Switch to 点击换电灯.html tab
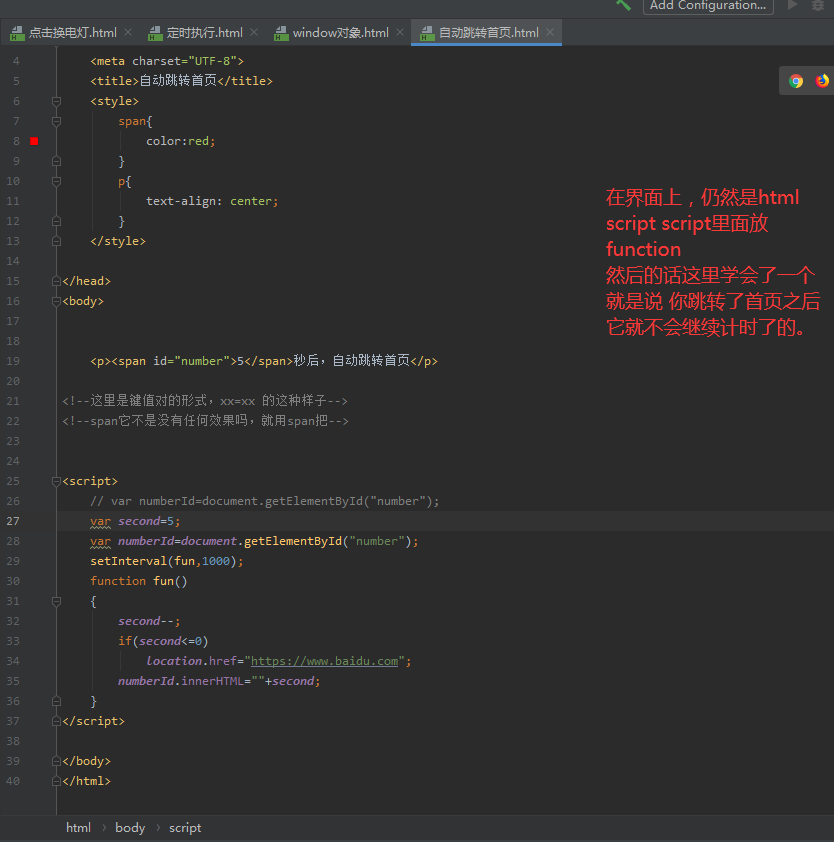This screenshot has height=842, width=834. [x=72, y=33]
